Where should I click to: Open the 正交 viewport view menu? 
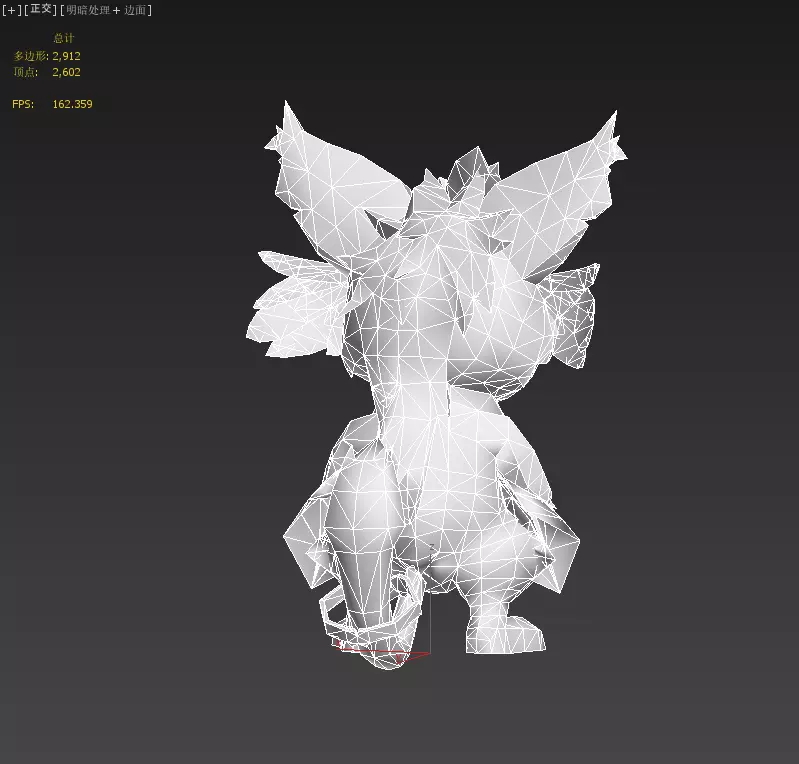[41, 10]
